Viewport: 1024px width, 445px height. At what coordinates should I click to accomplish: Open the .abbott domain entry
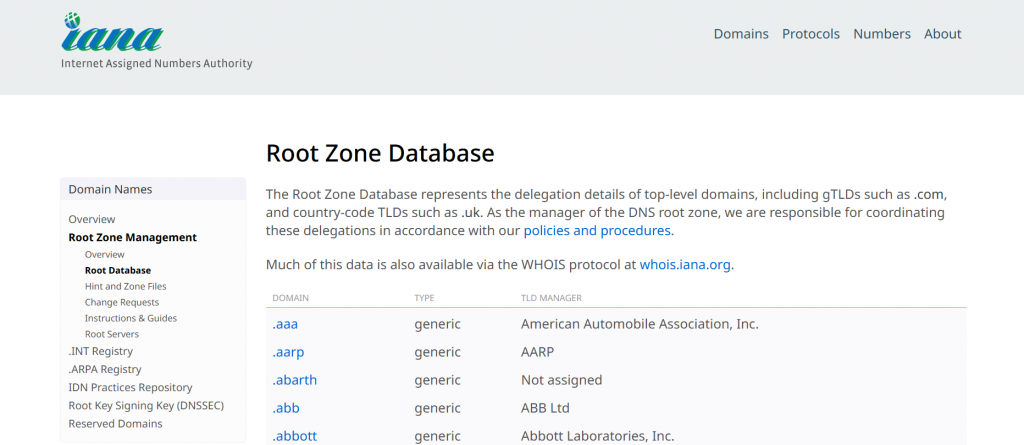(x=295, y=436)
